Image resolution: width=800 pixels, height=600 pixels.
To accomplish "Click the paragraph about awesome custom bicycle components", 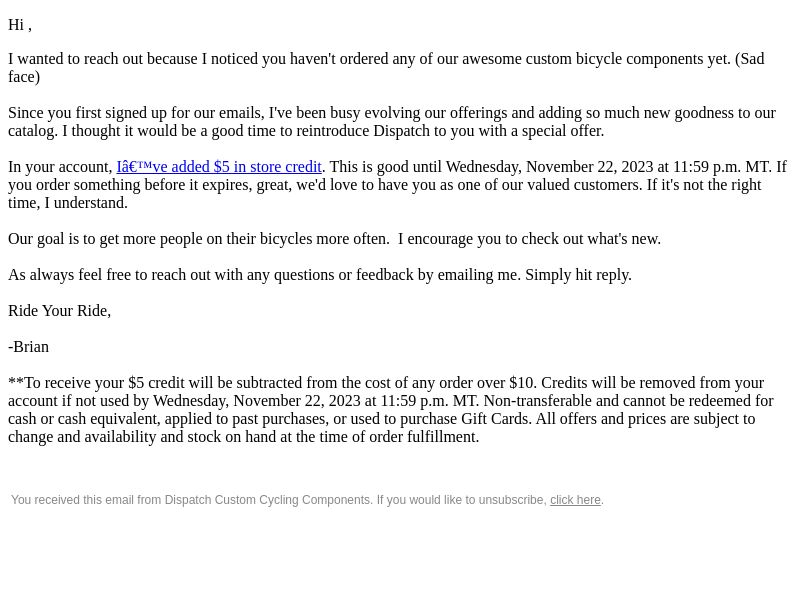I will 386,68.
